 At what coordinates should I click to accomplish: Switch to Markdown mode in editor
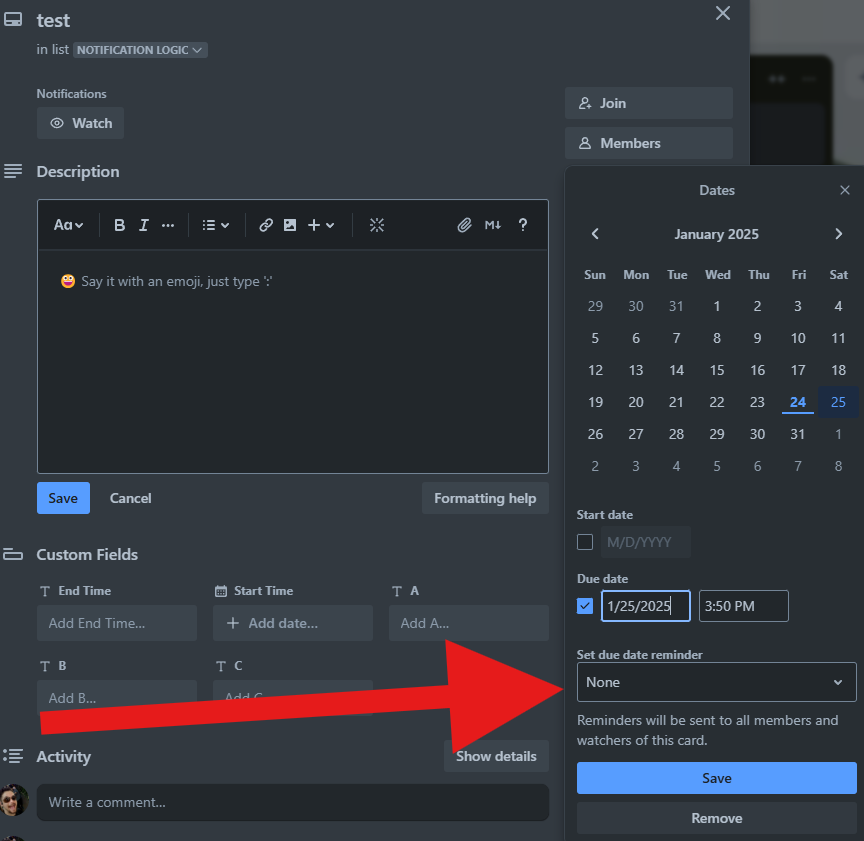[493, 225]
